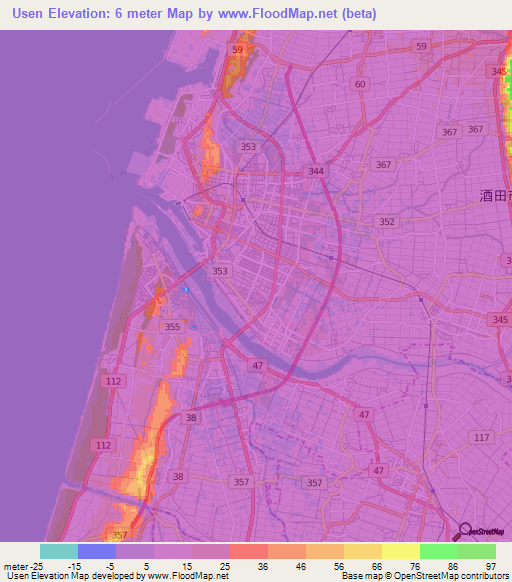Select the route 355 road shield
512x582 pixels.
tap(172, 327)
